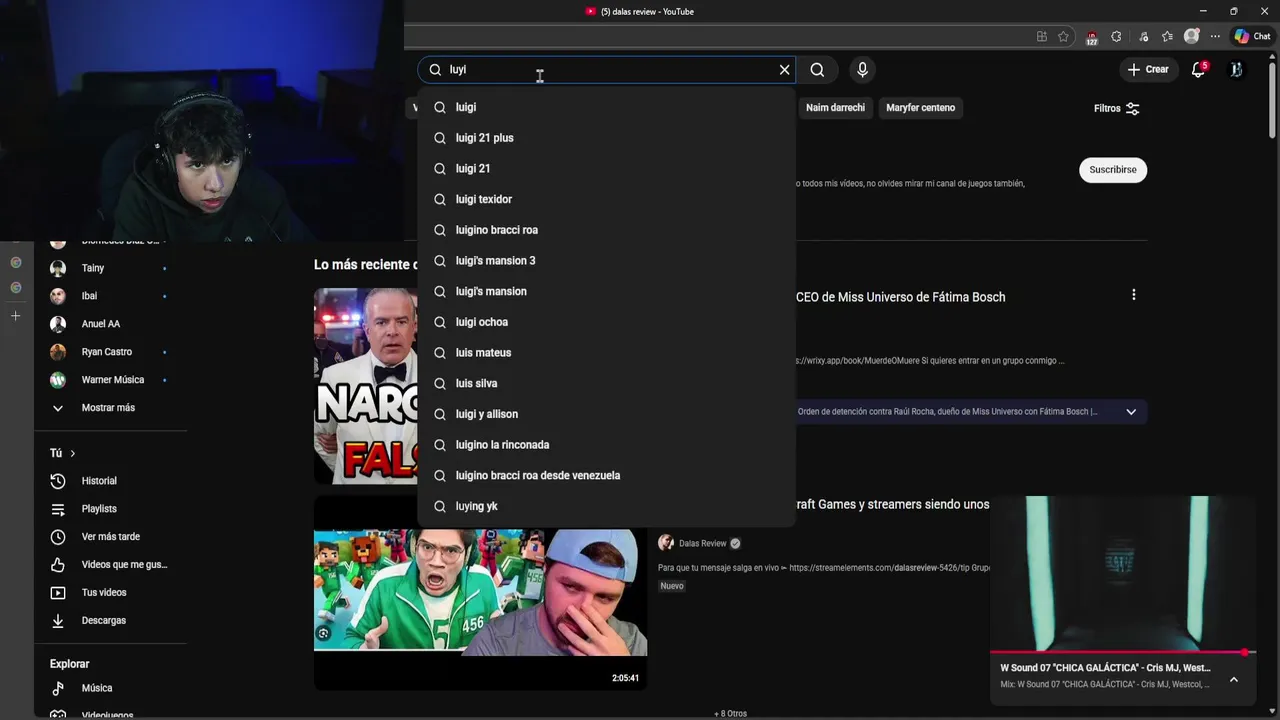Select the suggestion 'luigi texidor'
Image resolution: width=1280 pixels, height=720 pixels.
[606, 199]
